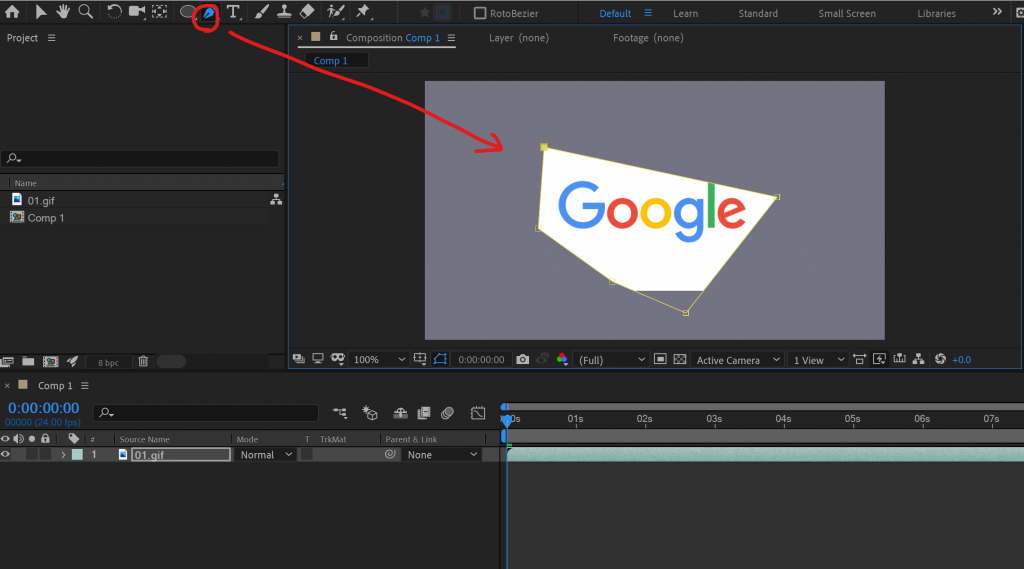1024x569 pixels.
Task: Click the 03s mark on timeline ruler
Action: (714, 419)
